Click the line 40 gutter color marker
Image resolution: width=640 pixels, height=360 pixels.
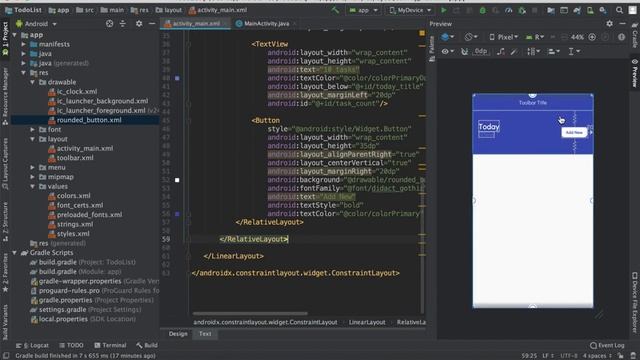(177, 78)
